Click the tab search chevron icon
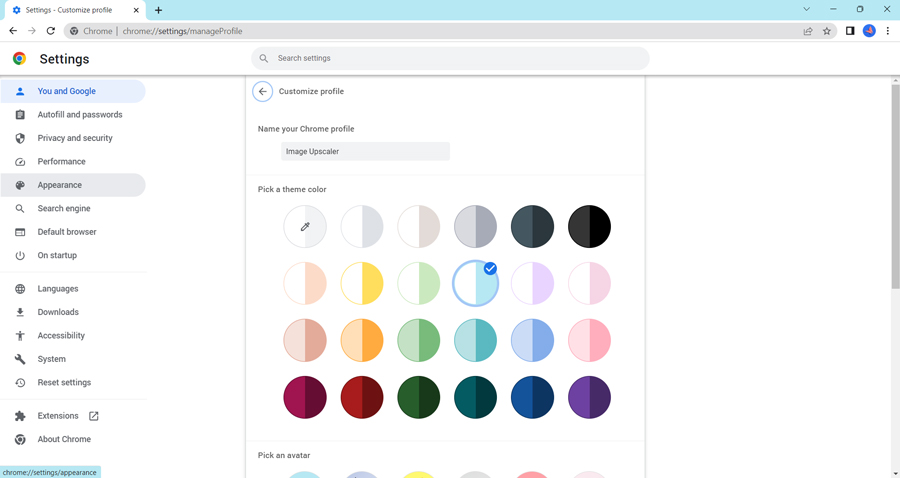This screenshot has height=478, width=900. 806,9
